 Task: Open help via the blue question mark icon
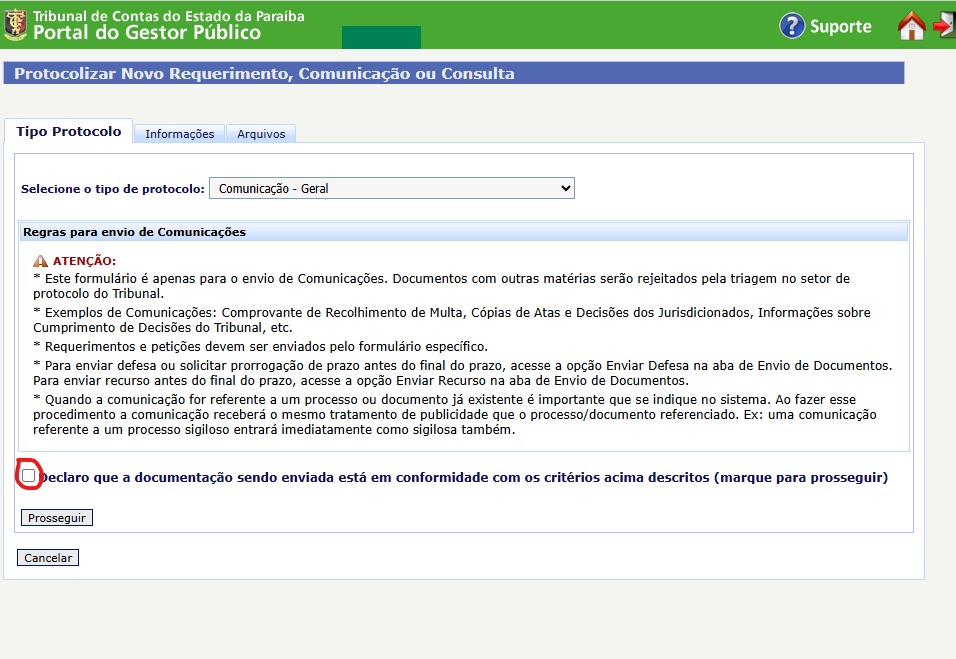[792, 26]
